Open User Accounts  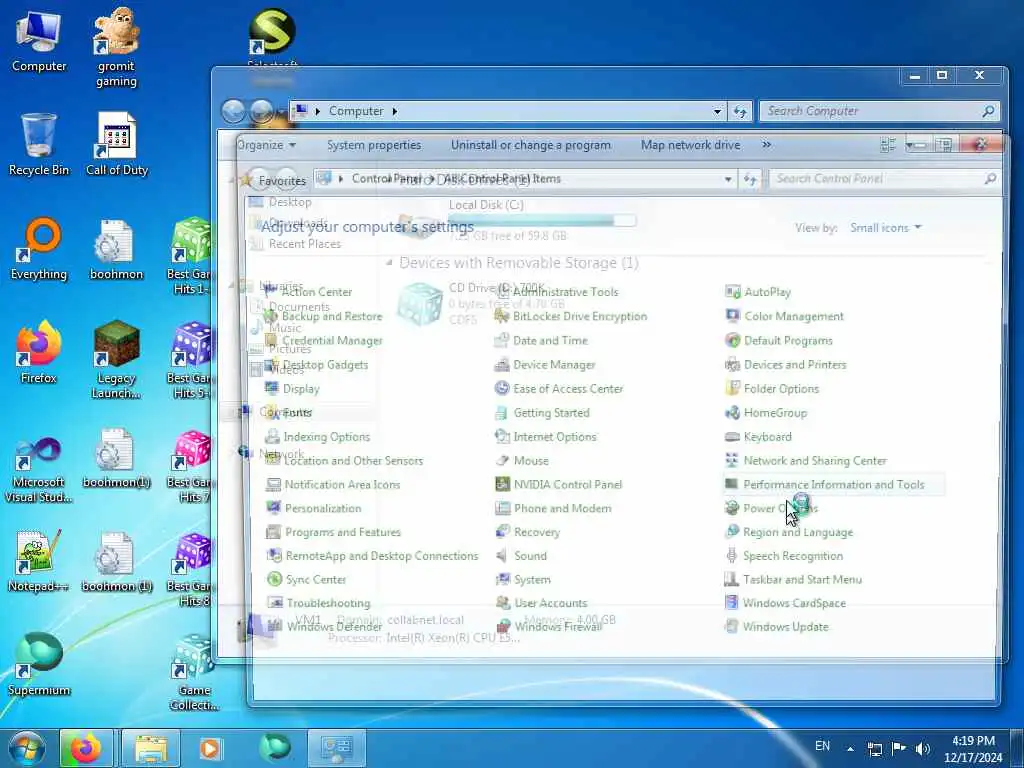(x=541, y=603)
